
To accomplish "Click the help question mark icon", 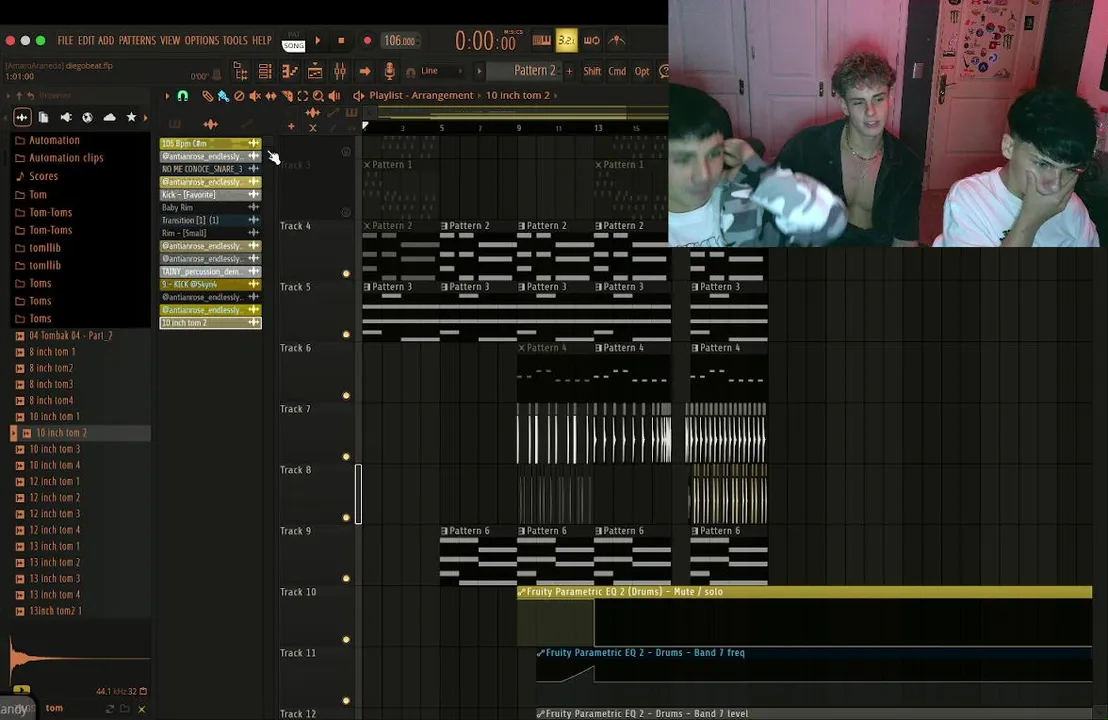I will coord(664,71).
